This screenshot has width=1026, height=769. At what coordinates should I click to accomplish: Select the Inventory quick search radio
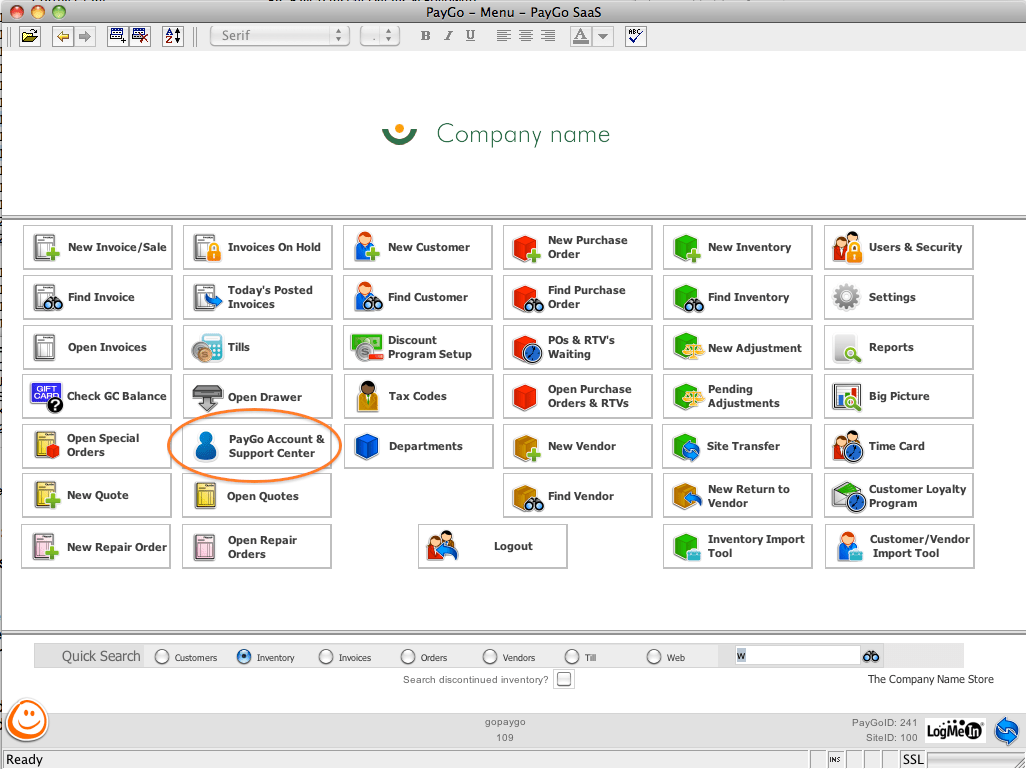[244, 656]
